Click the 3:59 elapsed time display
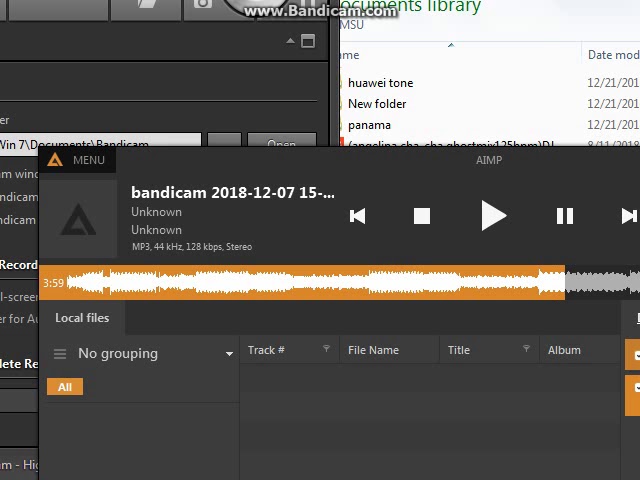 click(53, 283)
